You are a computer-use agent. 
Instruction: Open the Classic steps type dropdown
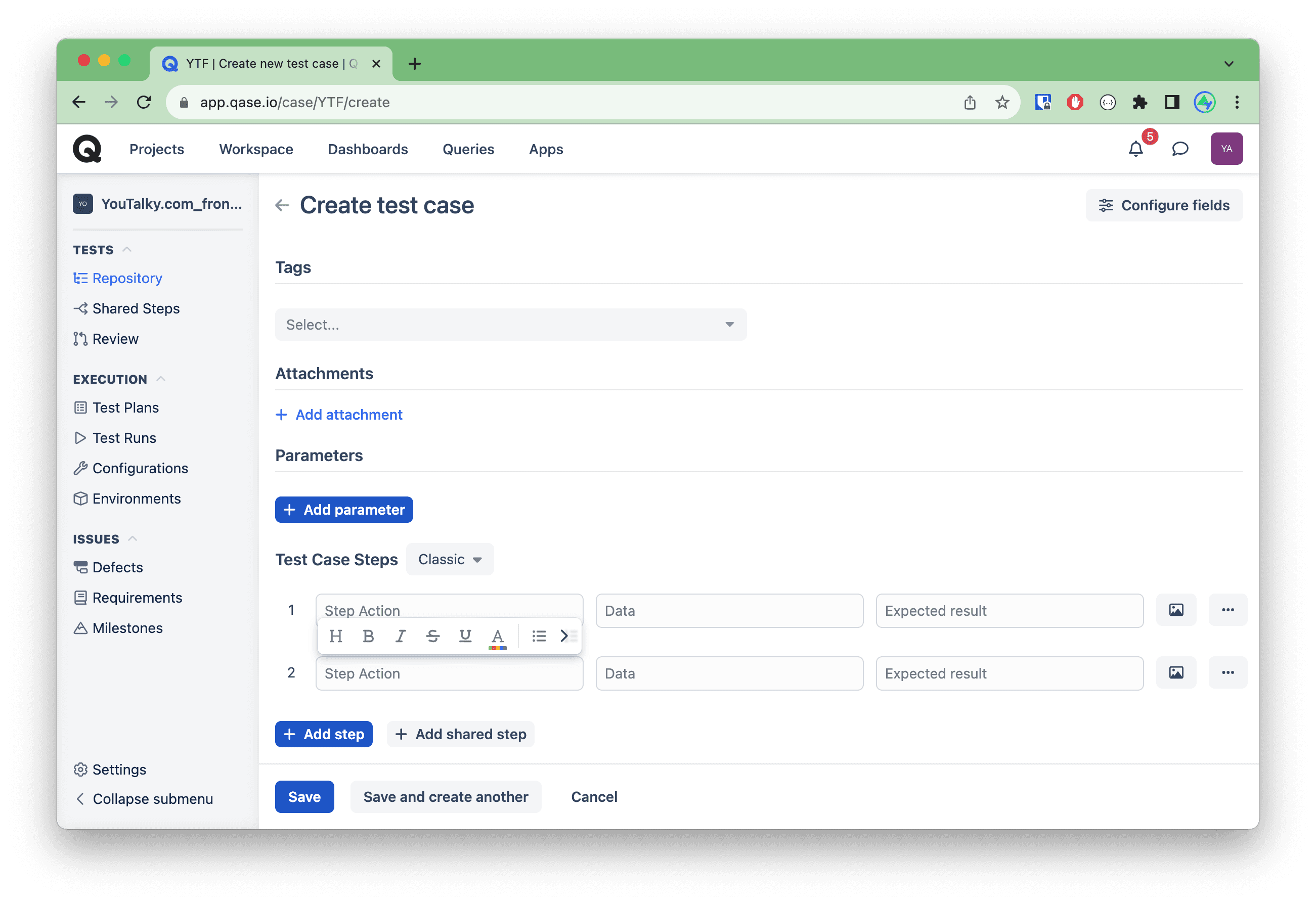(x=450, y=559)
